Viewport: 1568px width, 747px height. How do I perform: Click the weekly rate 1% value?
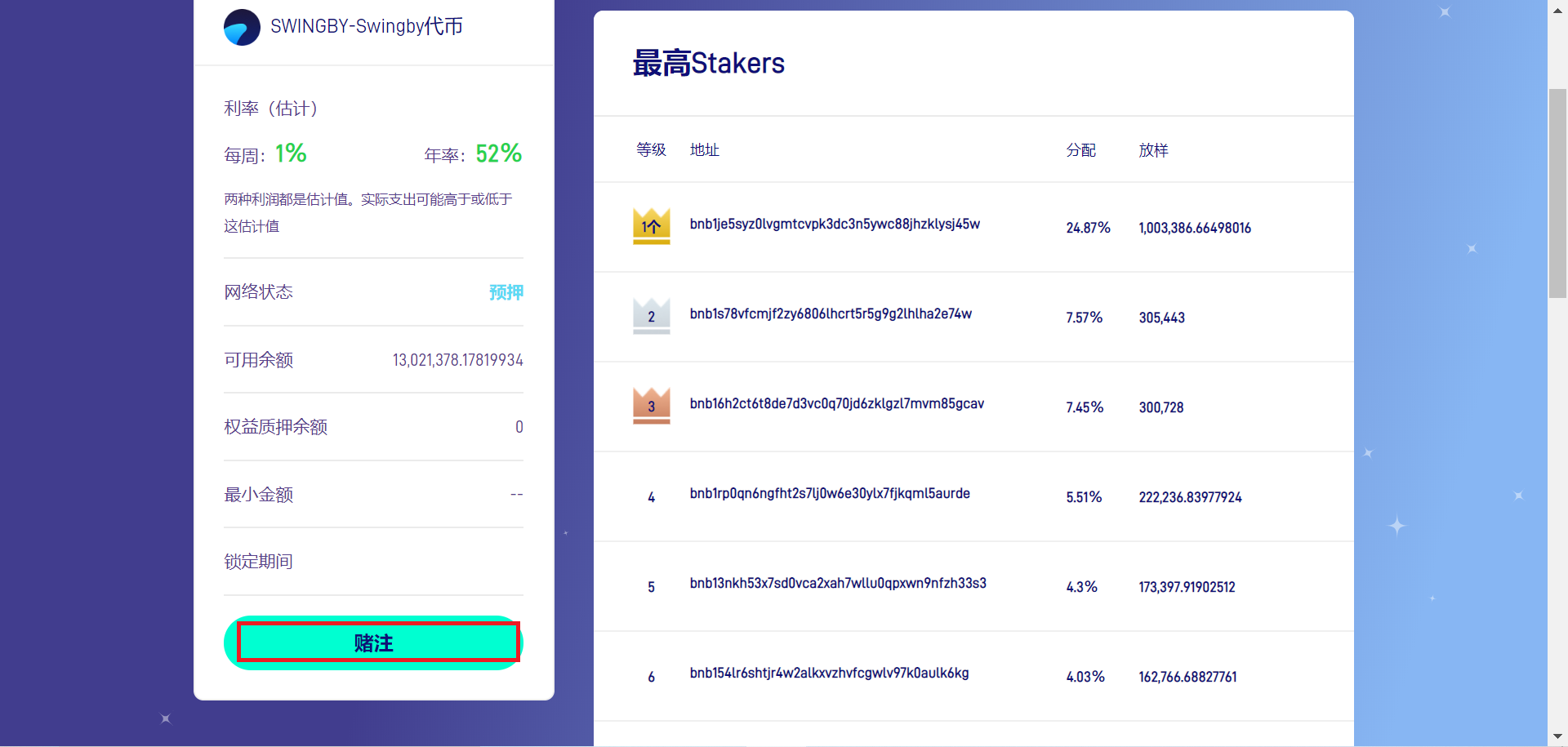[x=291, y=153]
